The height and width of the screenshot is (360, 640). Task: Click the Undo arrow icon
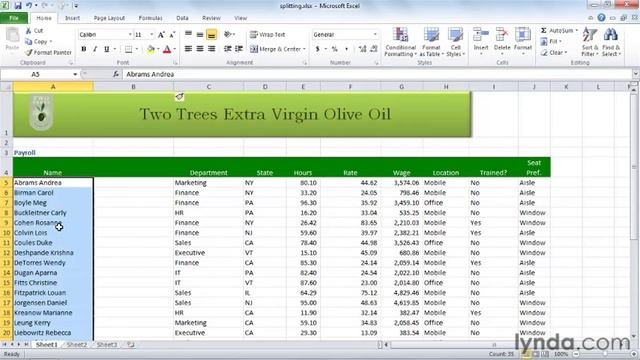[x=29, y=6]
